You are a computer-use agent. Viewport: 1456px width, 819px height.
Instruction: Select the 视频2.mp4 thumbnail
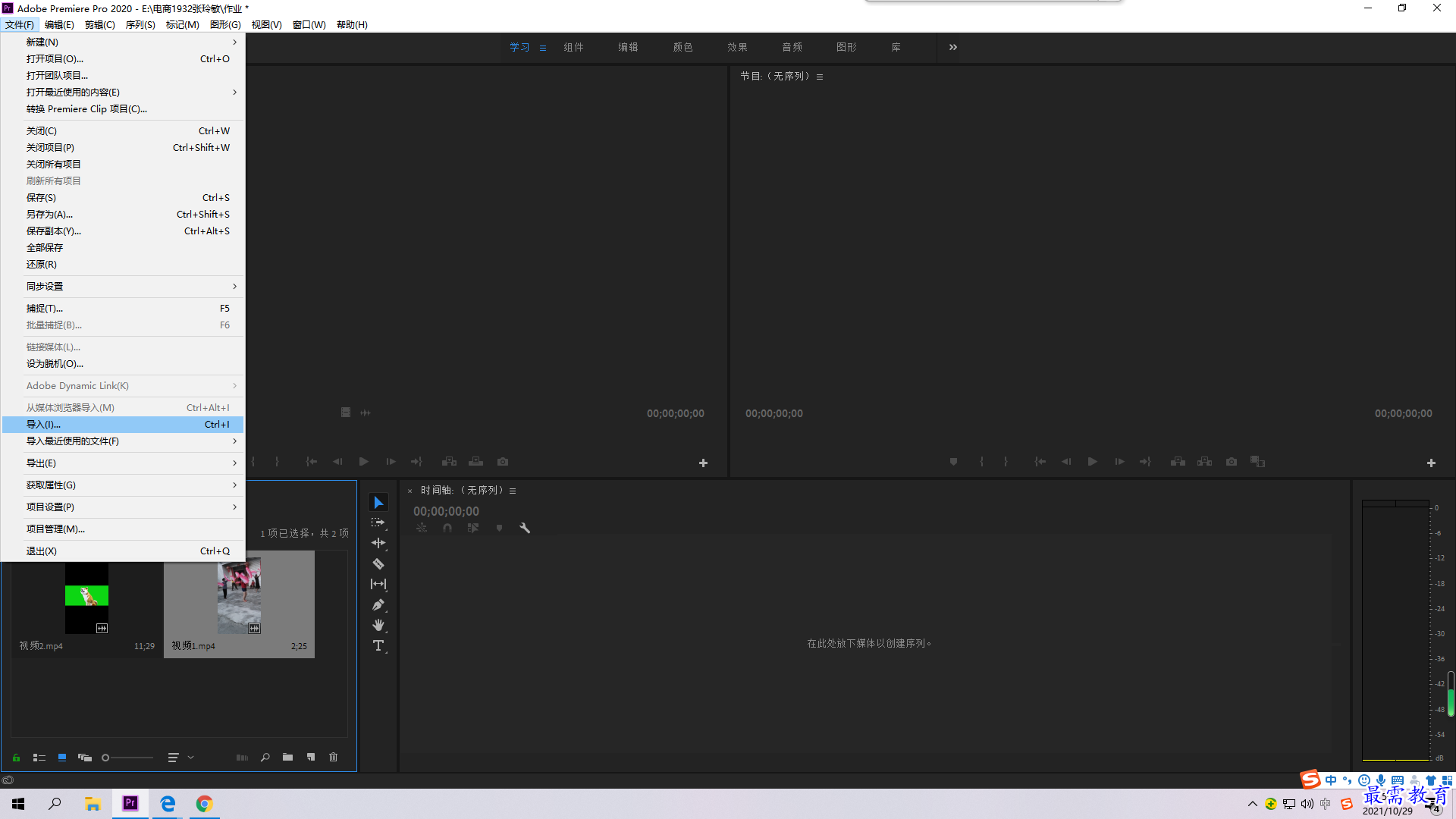tap(86, 598)
